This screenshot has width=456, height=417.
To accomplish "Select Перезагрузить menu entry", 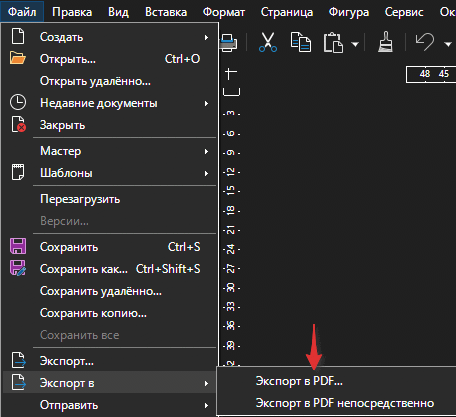I will click(x=109, y=199).
